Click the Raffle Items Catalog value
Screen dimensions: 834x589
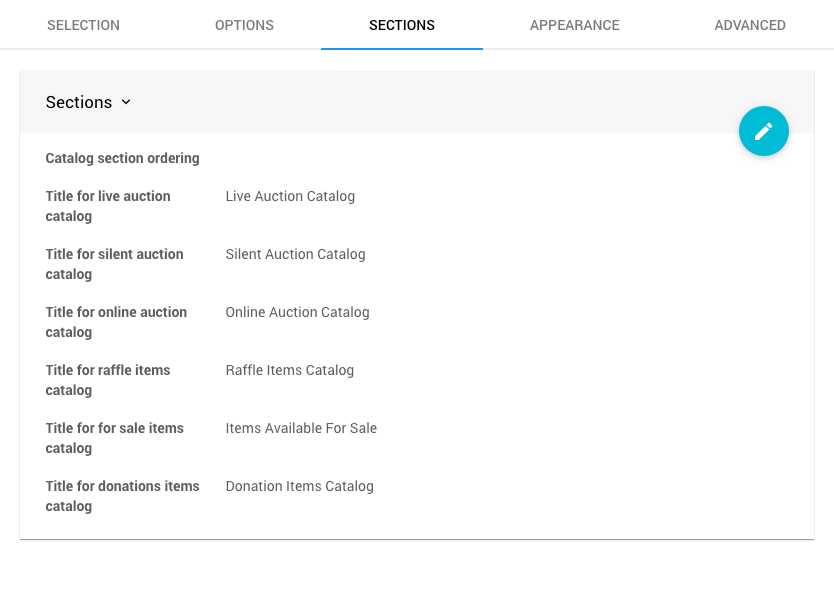(x=289, y=370)
